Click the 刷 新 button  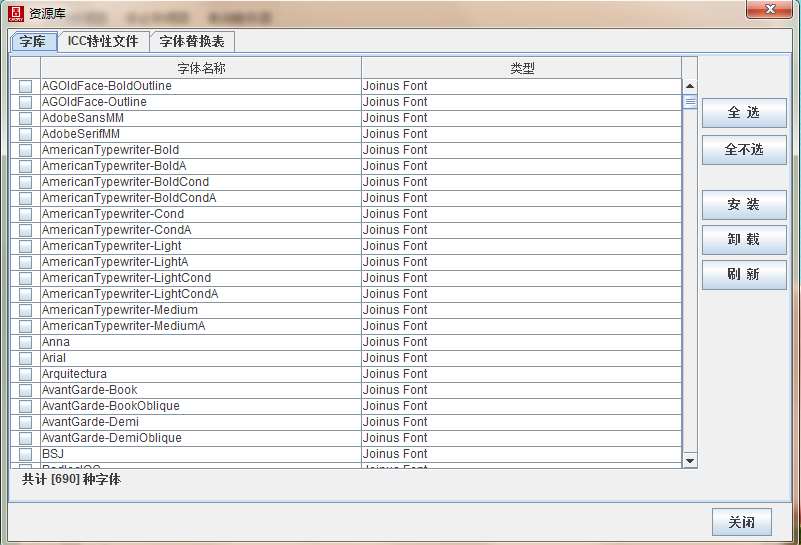pos(744,275)
